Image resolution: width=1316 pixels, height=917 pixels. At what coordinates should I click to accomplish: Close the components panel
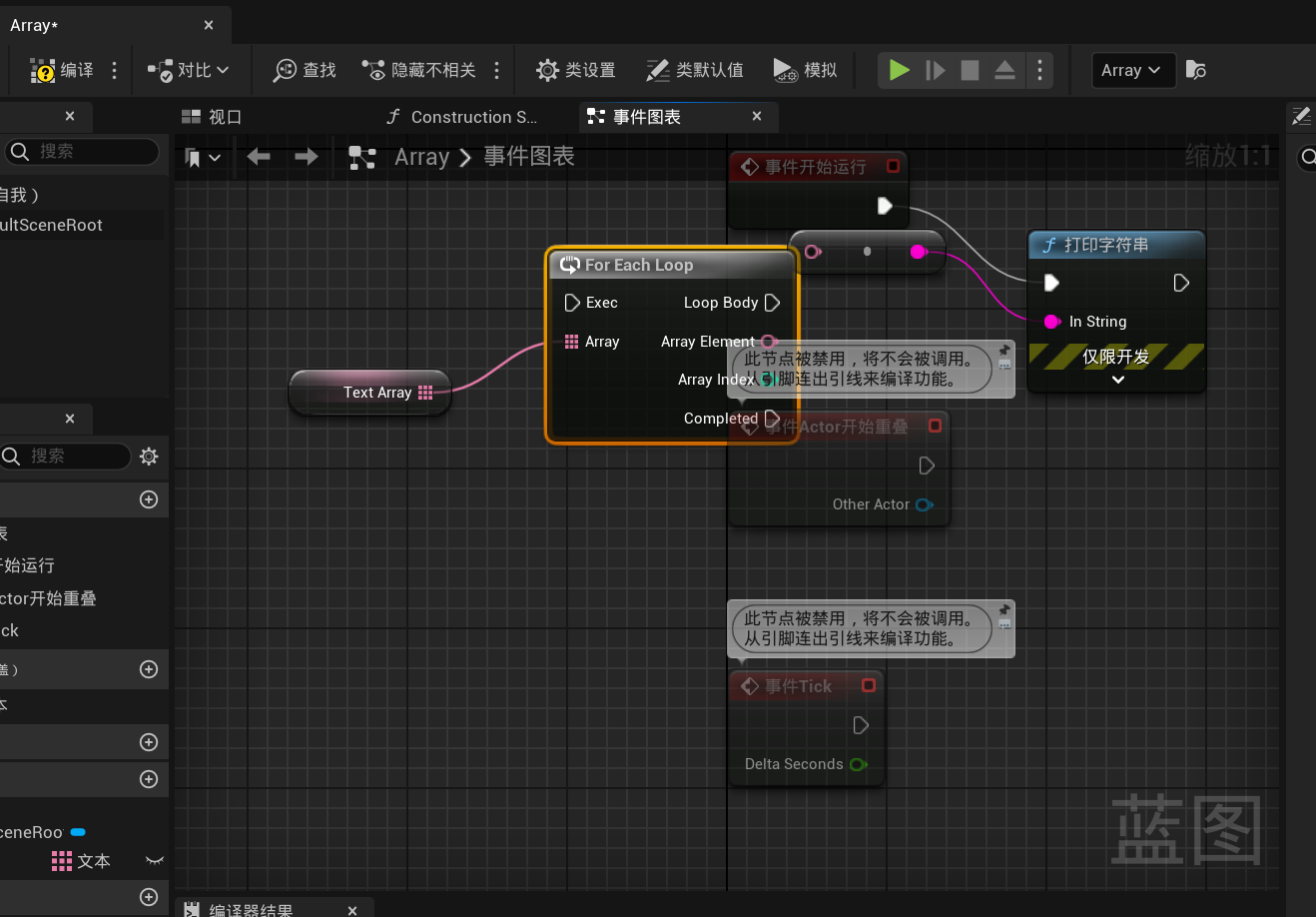click(70, 117)
